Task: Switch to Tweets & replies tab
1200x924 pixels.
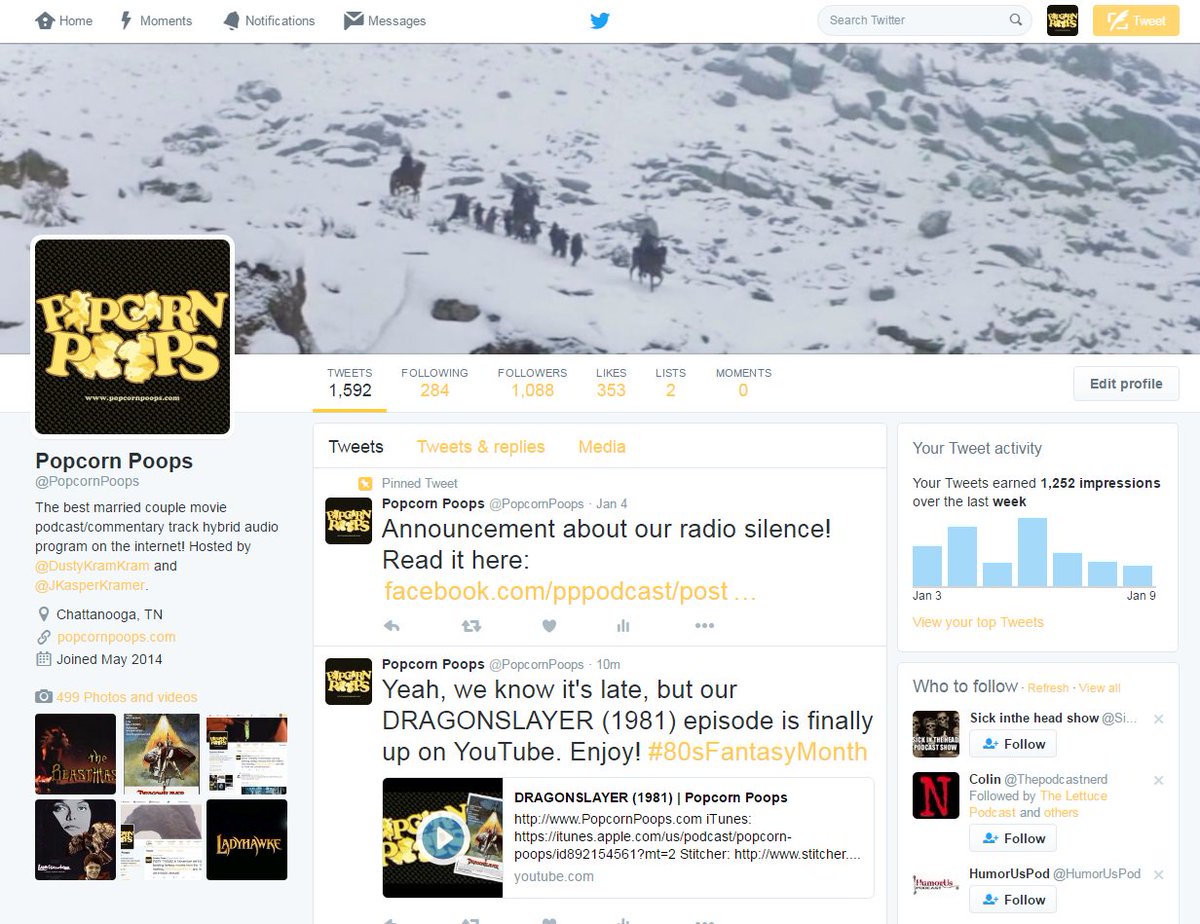Action: pos(481,447)
